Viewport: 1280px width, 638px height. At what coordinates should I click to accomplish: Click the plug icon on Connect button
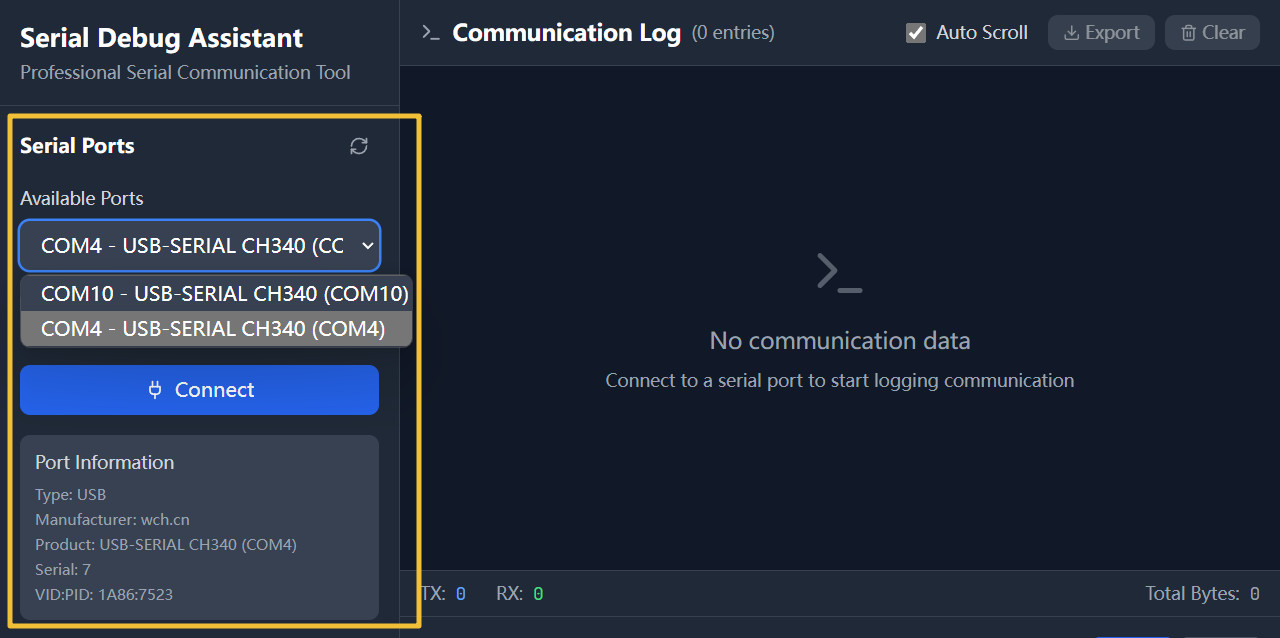point(155,390)
